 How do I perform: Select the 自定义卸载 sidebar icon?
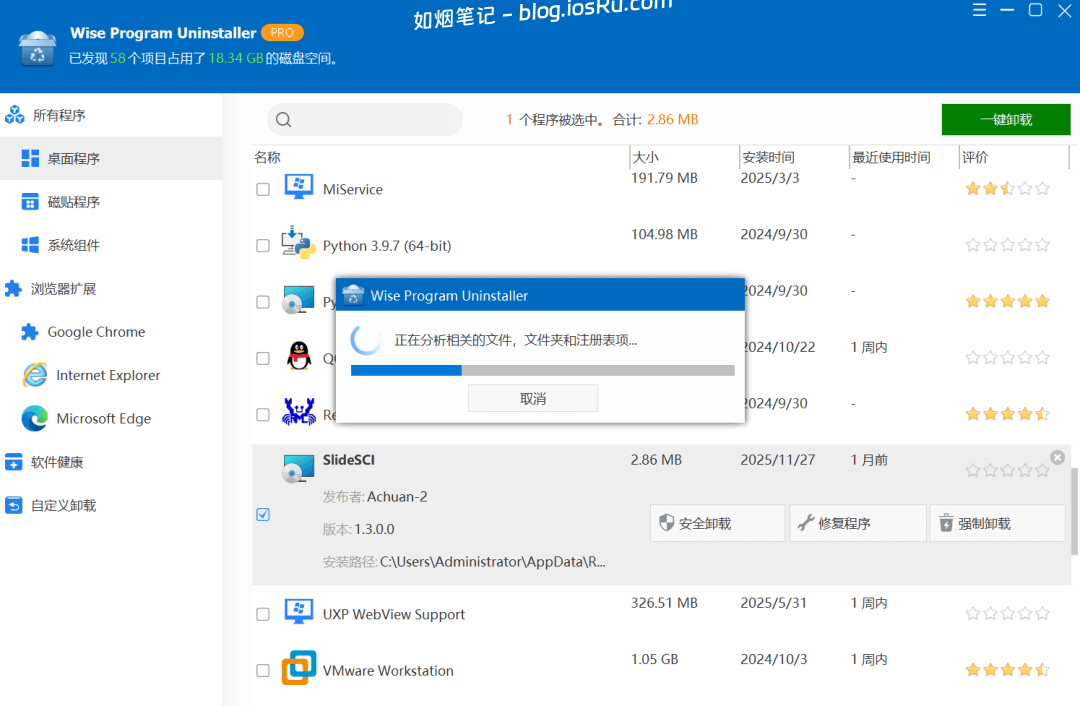click(14, 505)
